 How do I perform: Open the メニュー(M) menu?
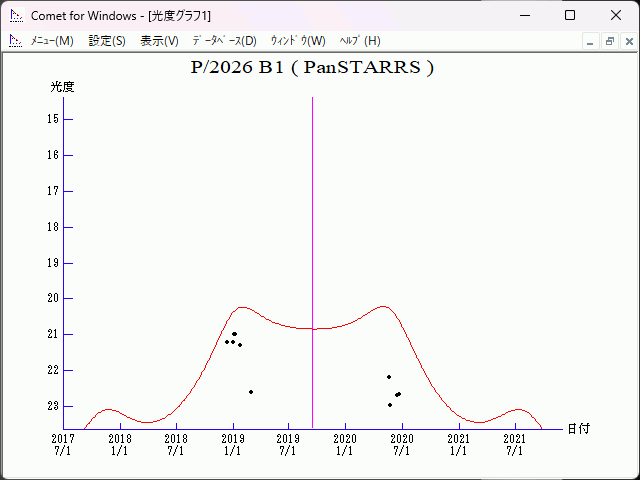click(52, 41)
